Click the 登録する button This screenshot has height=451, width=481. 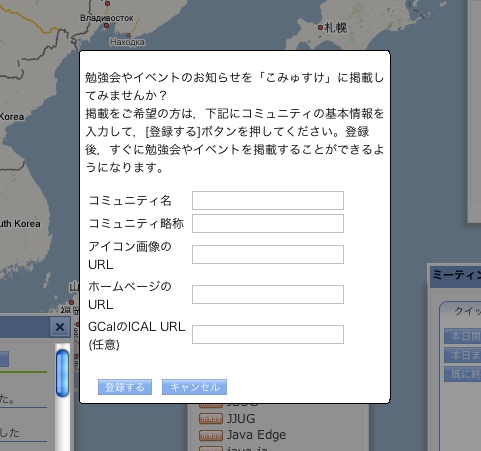coord(125,387)
